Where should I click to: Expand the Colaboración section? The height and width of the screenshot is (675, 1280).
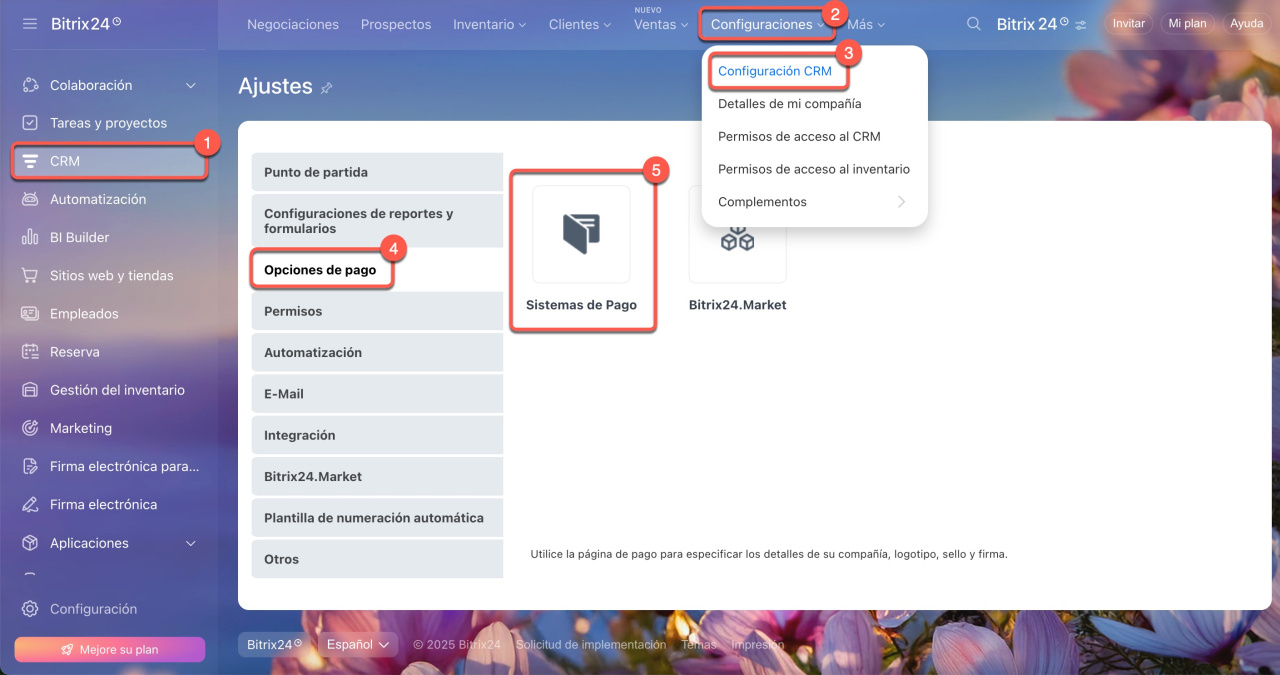(x=191, y=86)
